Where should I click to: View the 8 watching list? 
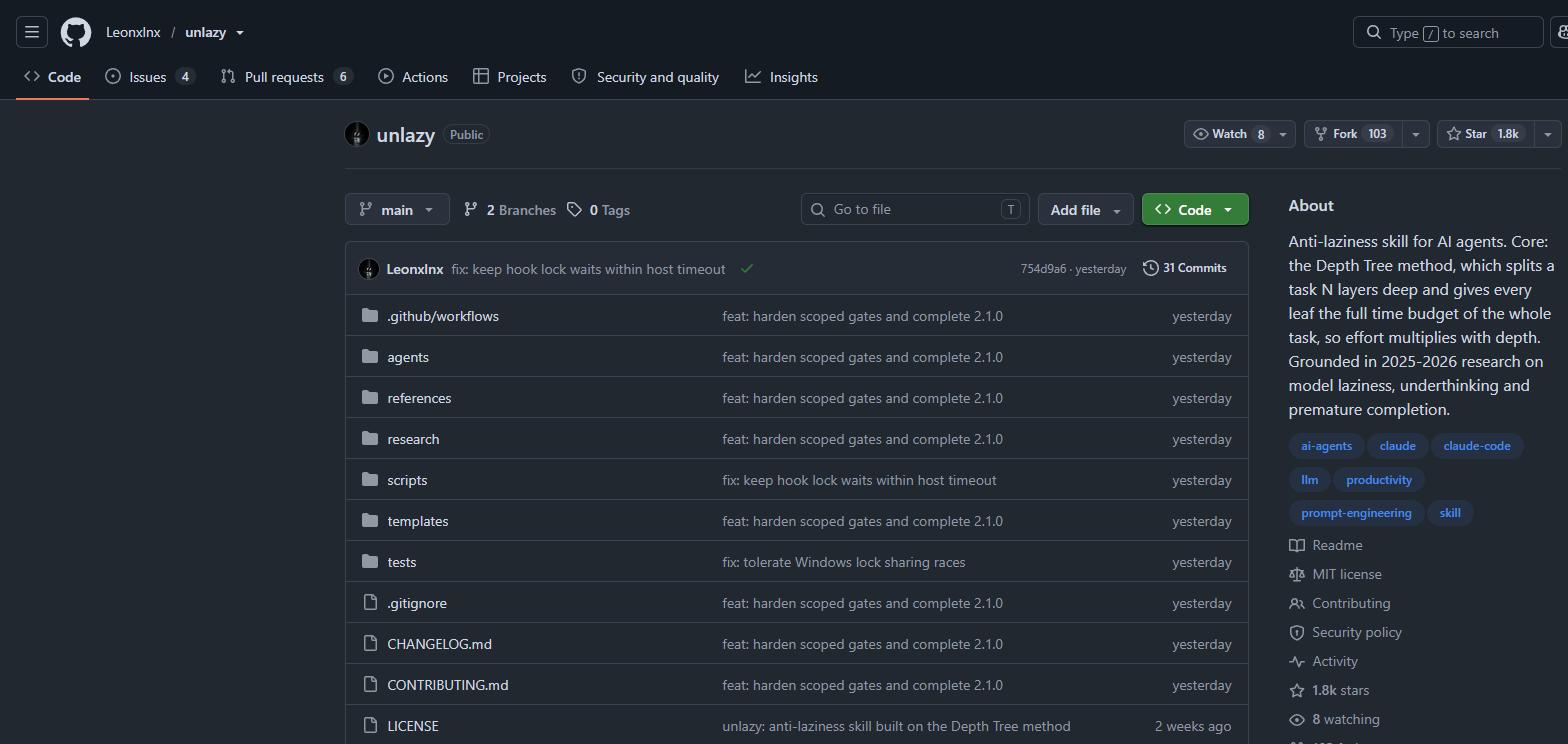[1334, 719]
